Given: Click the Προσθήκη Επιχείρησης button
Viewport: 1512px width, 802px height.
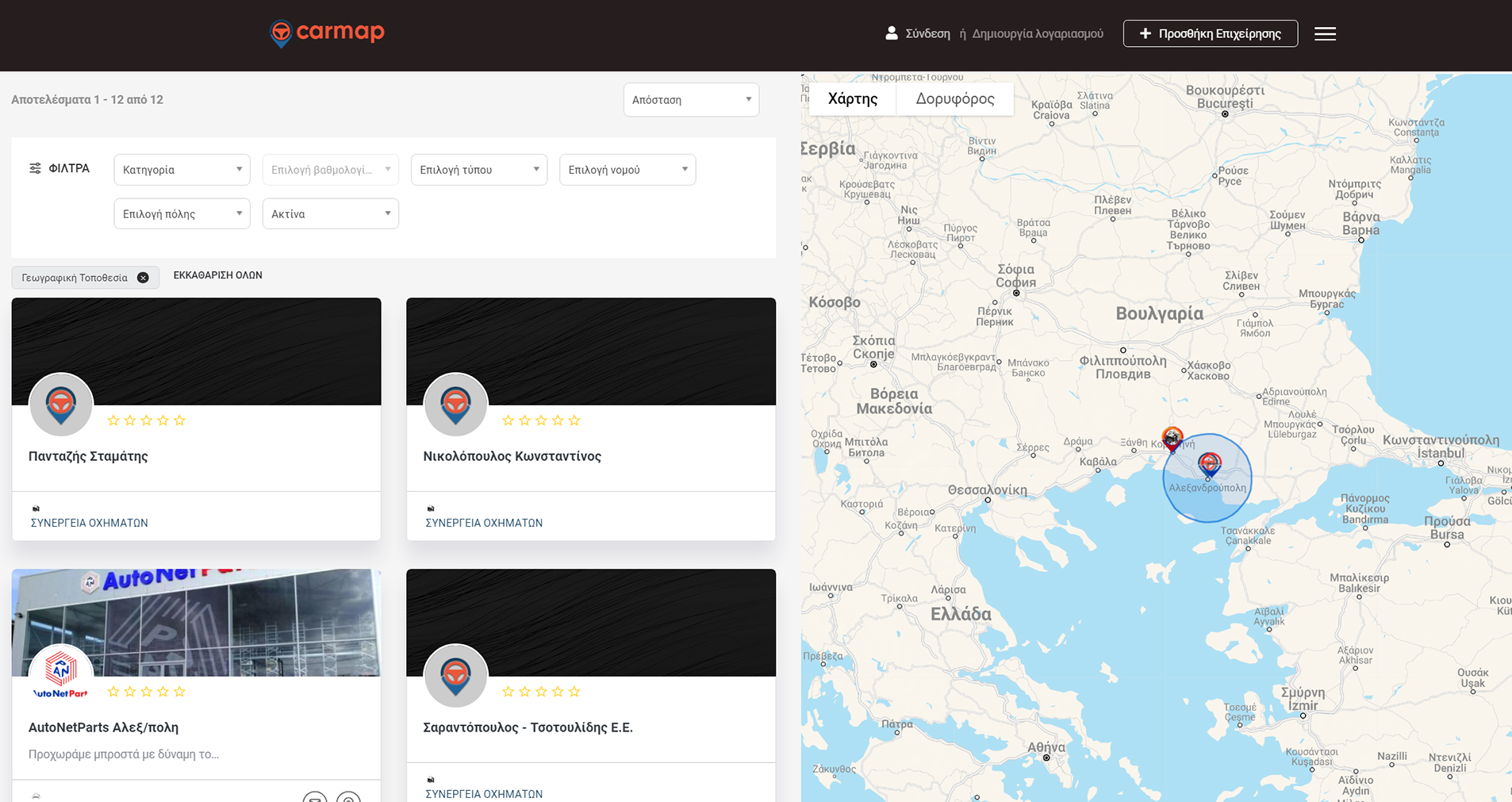Looking at the screenshot, I should (1210, 34).
